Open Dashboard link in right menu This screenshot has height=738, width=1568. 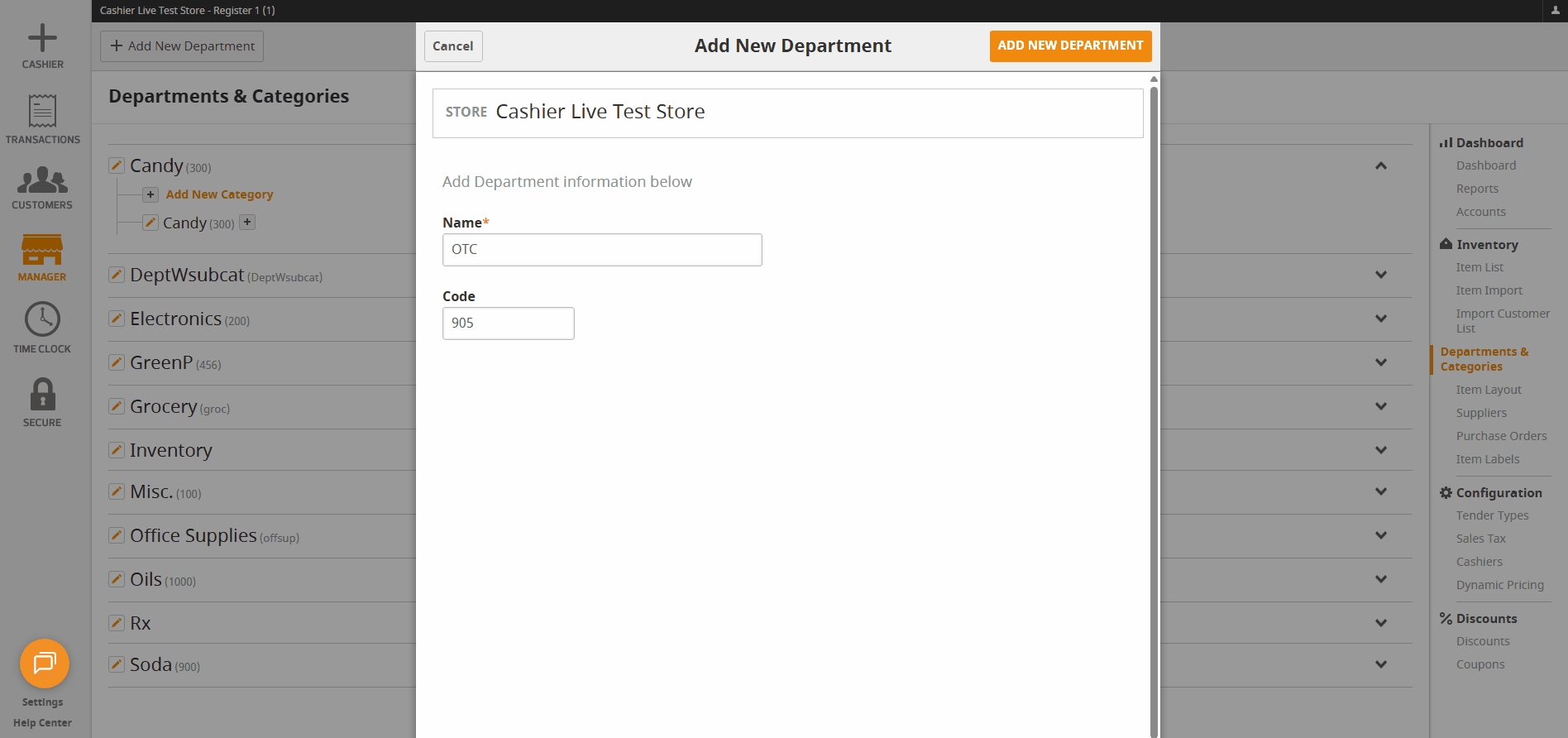1486,165
